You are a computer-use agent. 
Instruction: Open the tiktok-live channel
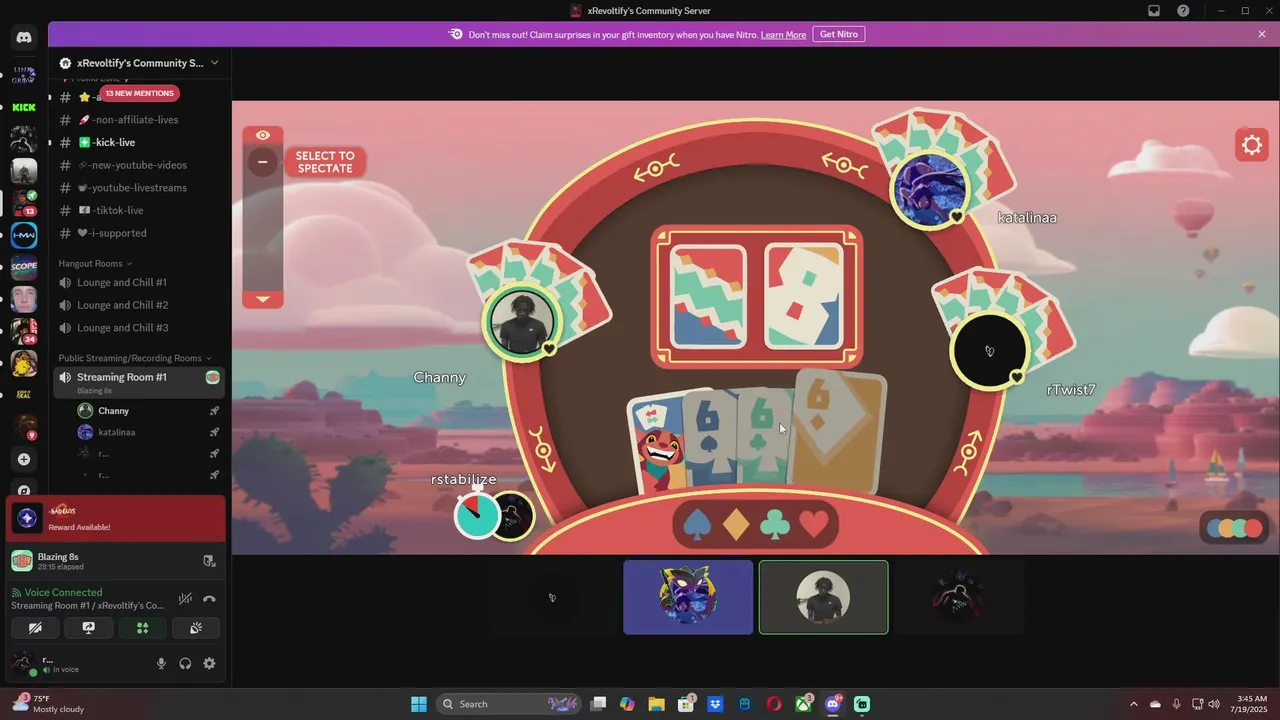coord(139,210)
